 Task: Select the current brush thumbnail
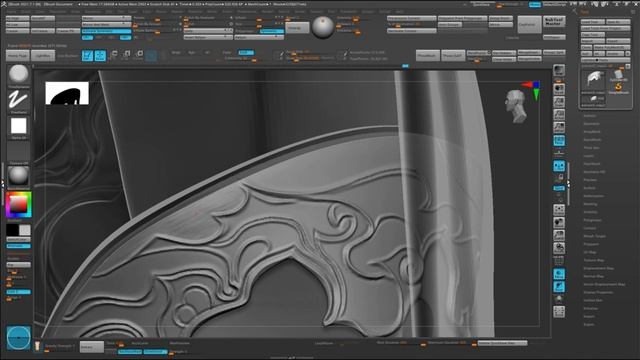pyautogui.click(x=18, y=75)
